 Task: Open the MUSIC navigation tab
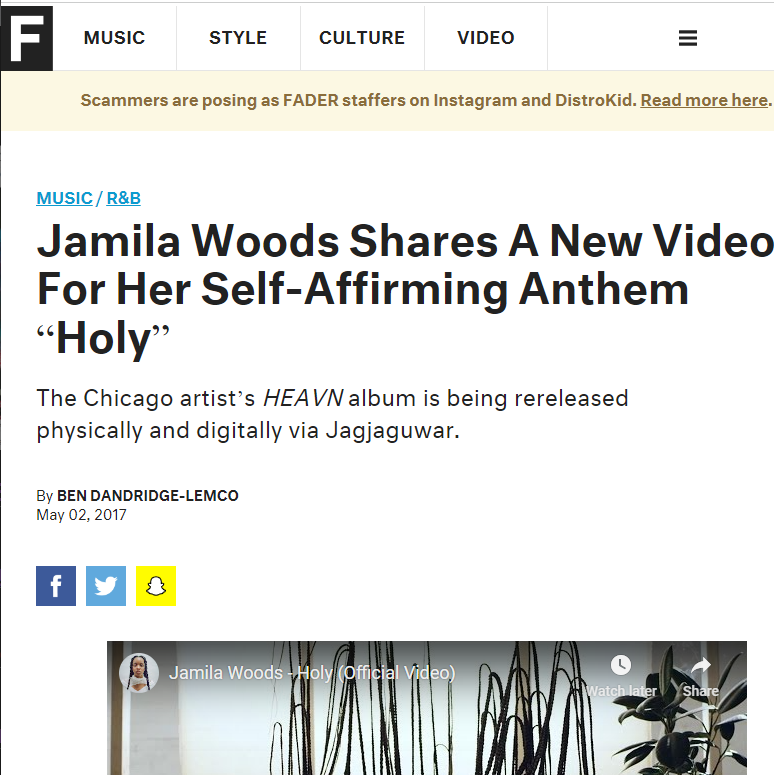(114, 38)
